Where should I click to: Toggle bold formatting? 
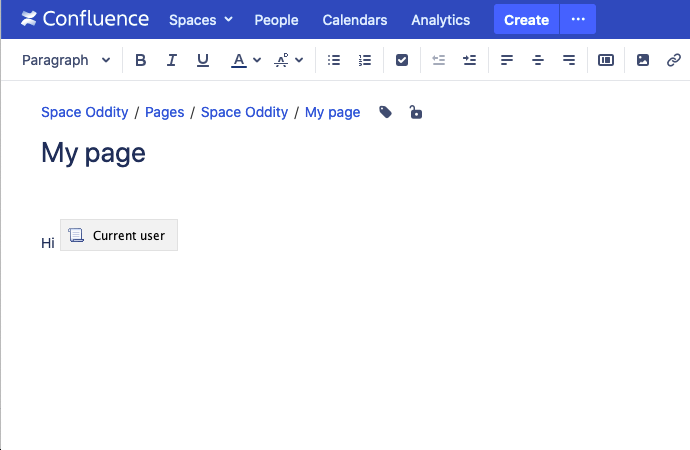click(140, 60)
